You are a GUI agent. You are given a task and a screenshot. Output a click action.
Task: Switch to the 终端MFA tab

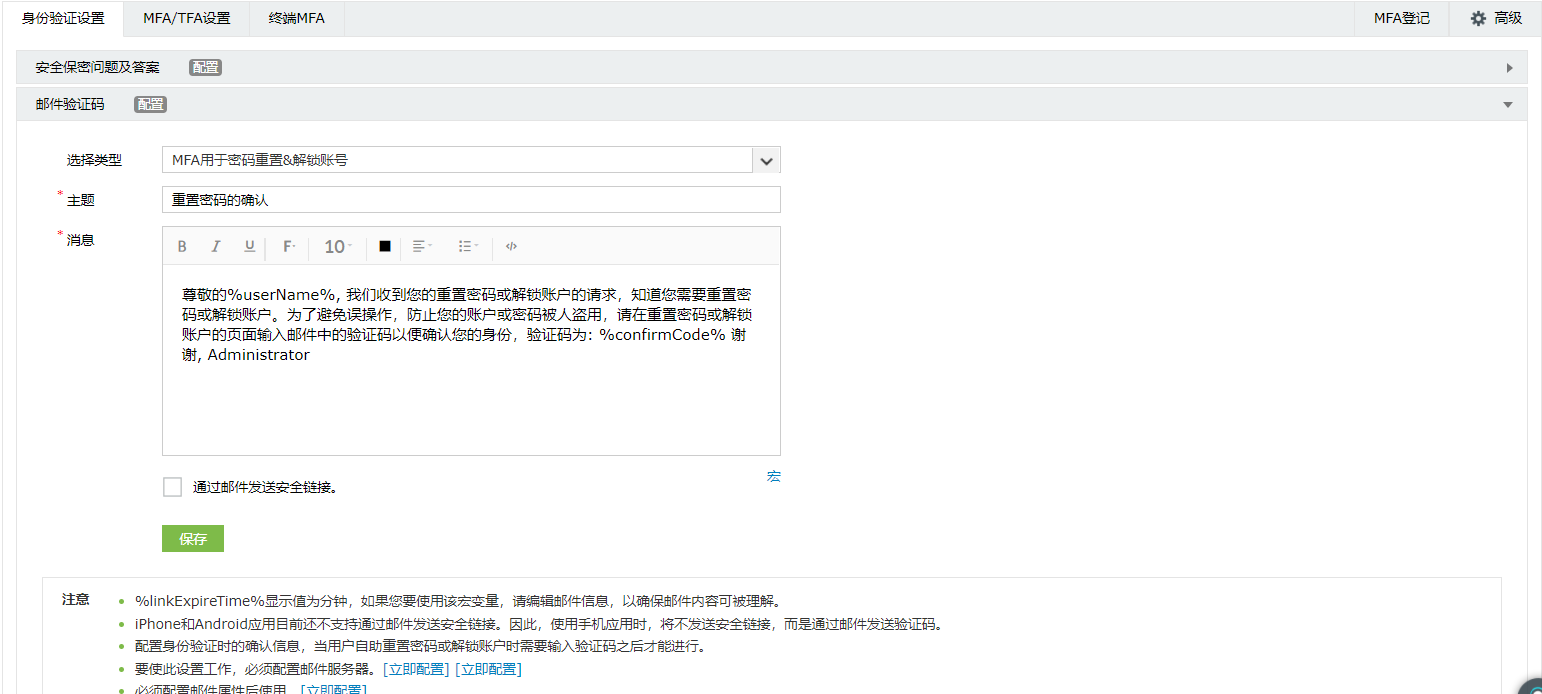click(x=296, y=18)
